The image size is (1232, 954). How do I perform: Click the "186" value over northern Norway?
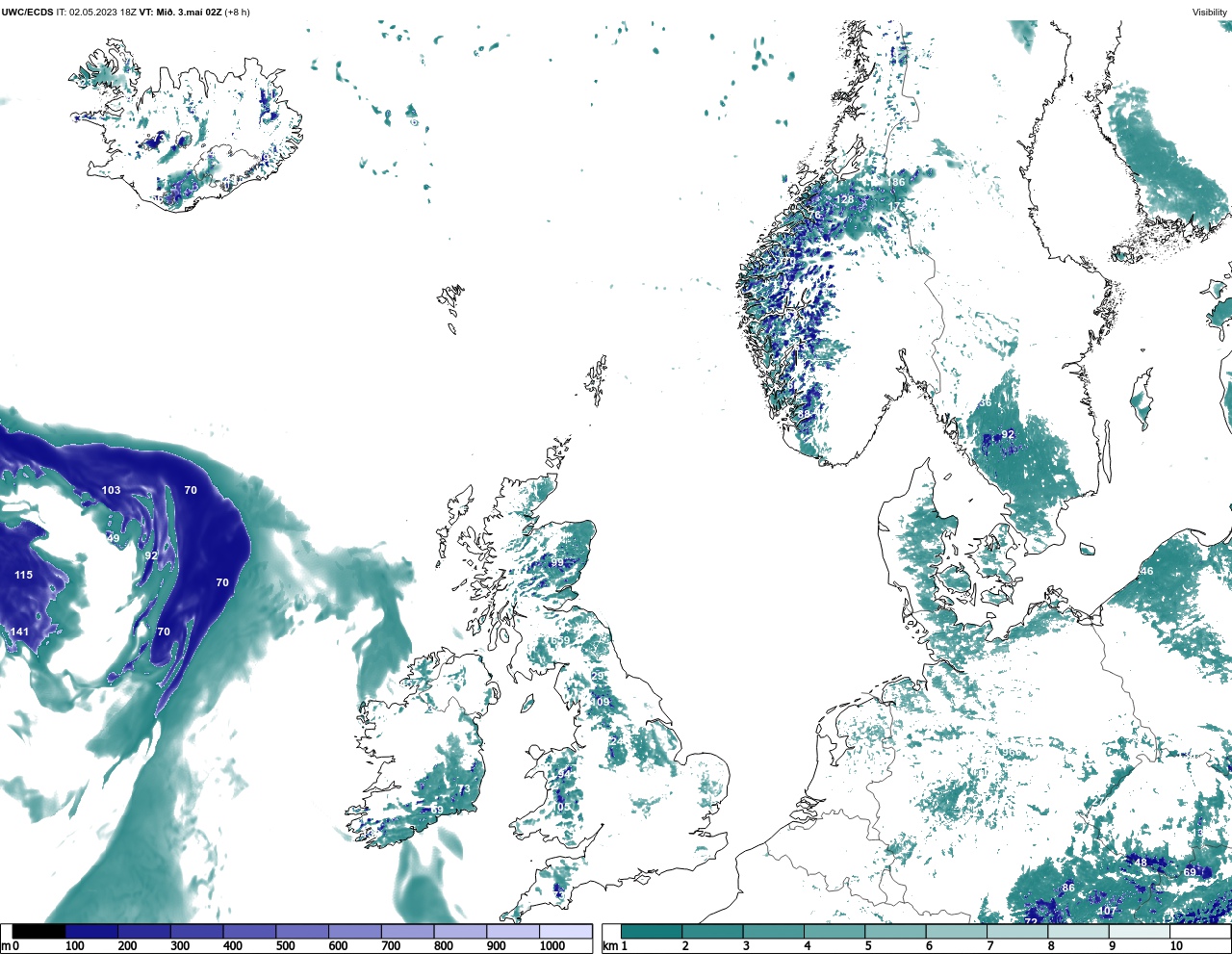pyautogui.click(x=896, y=182)
